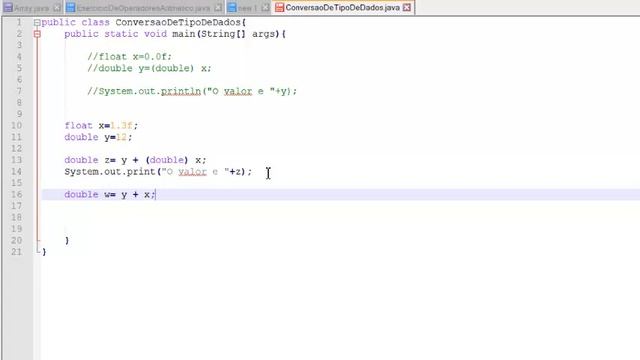The height and width of the screenshot is (360, 640).
Task: Click the class name ConversaoDeTipoDeDados on line 1
Action: pos(178,22)
